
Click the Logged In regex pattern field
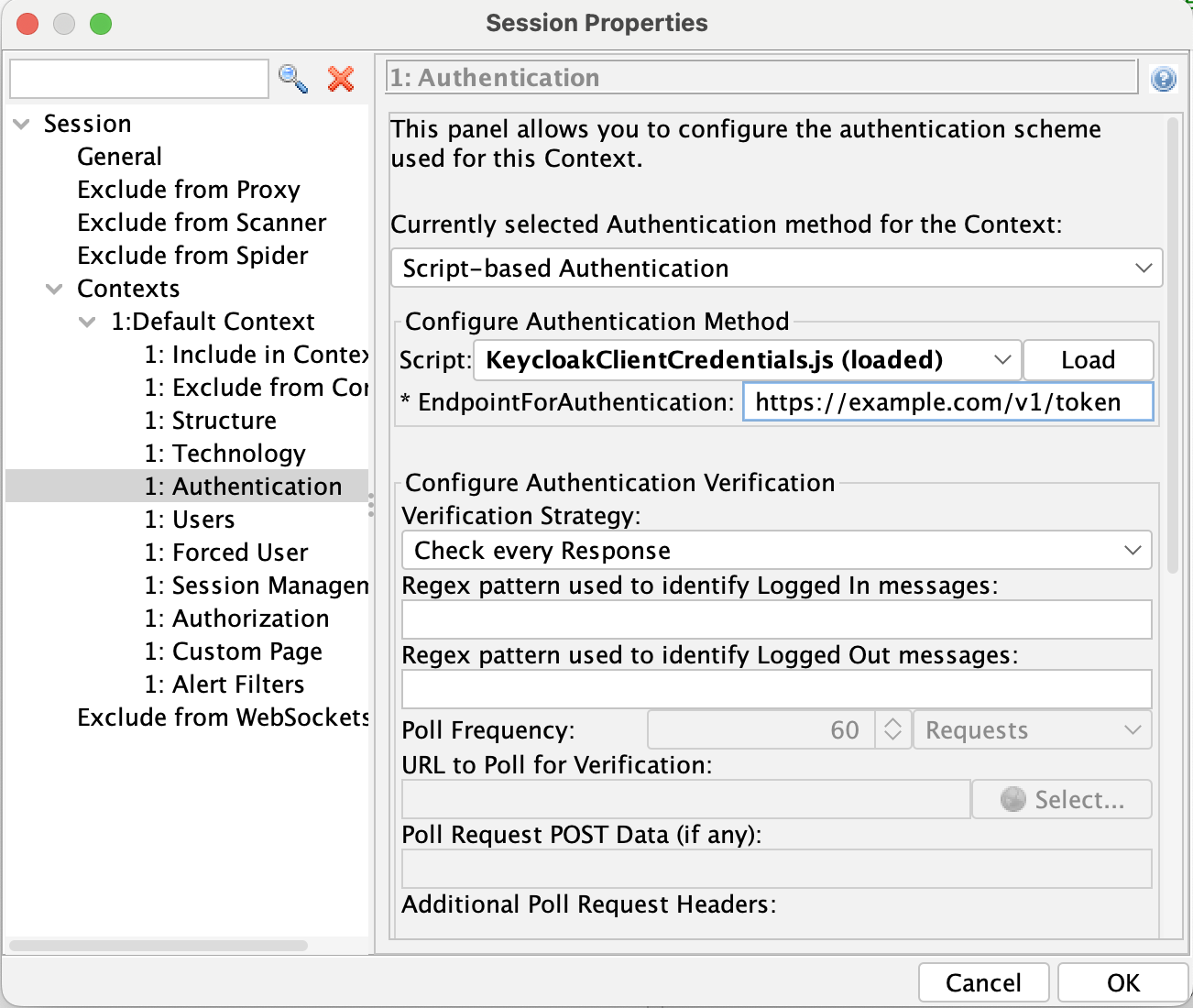pyautogui.click(x=776, y=619)
